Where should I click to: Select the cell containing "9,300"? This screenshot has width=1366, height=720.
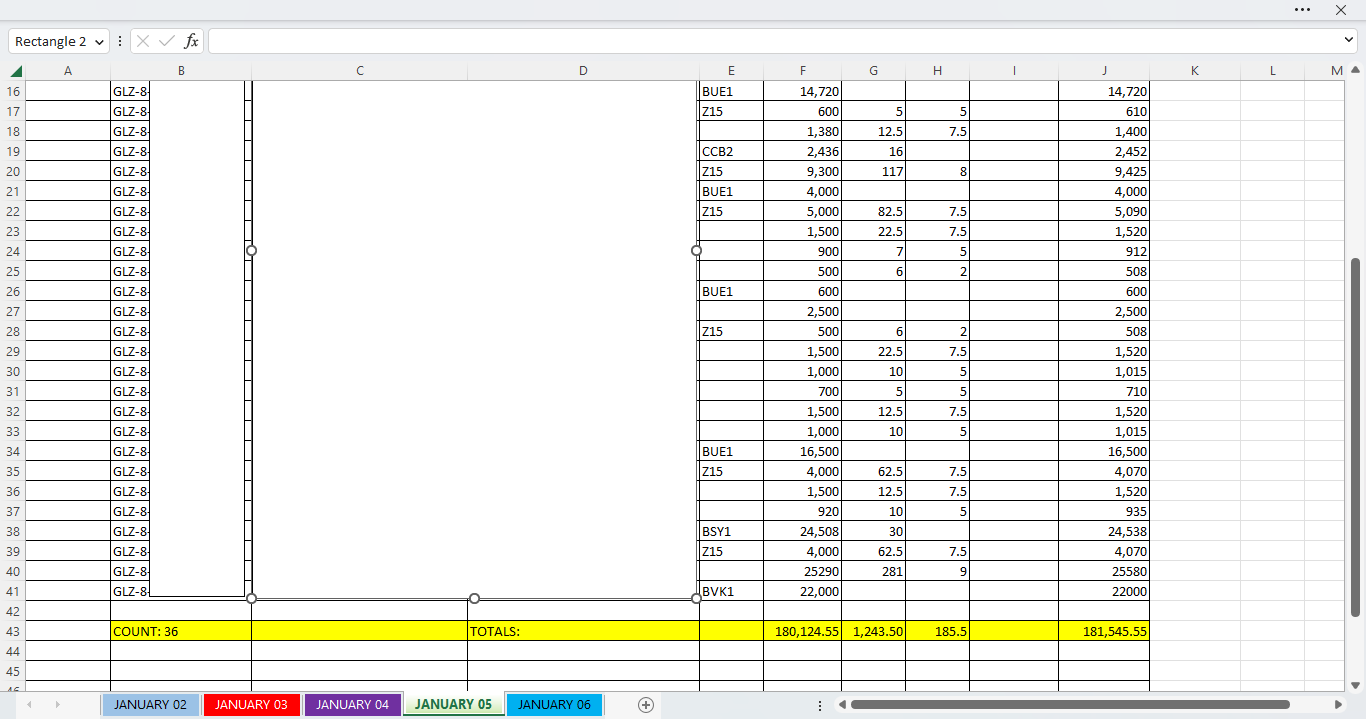802,171
